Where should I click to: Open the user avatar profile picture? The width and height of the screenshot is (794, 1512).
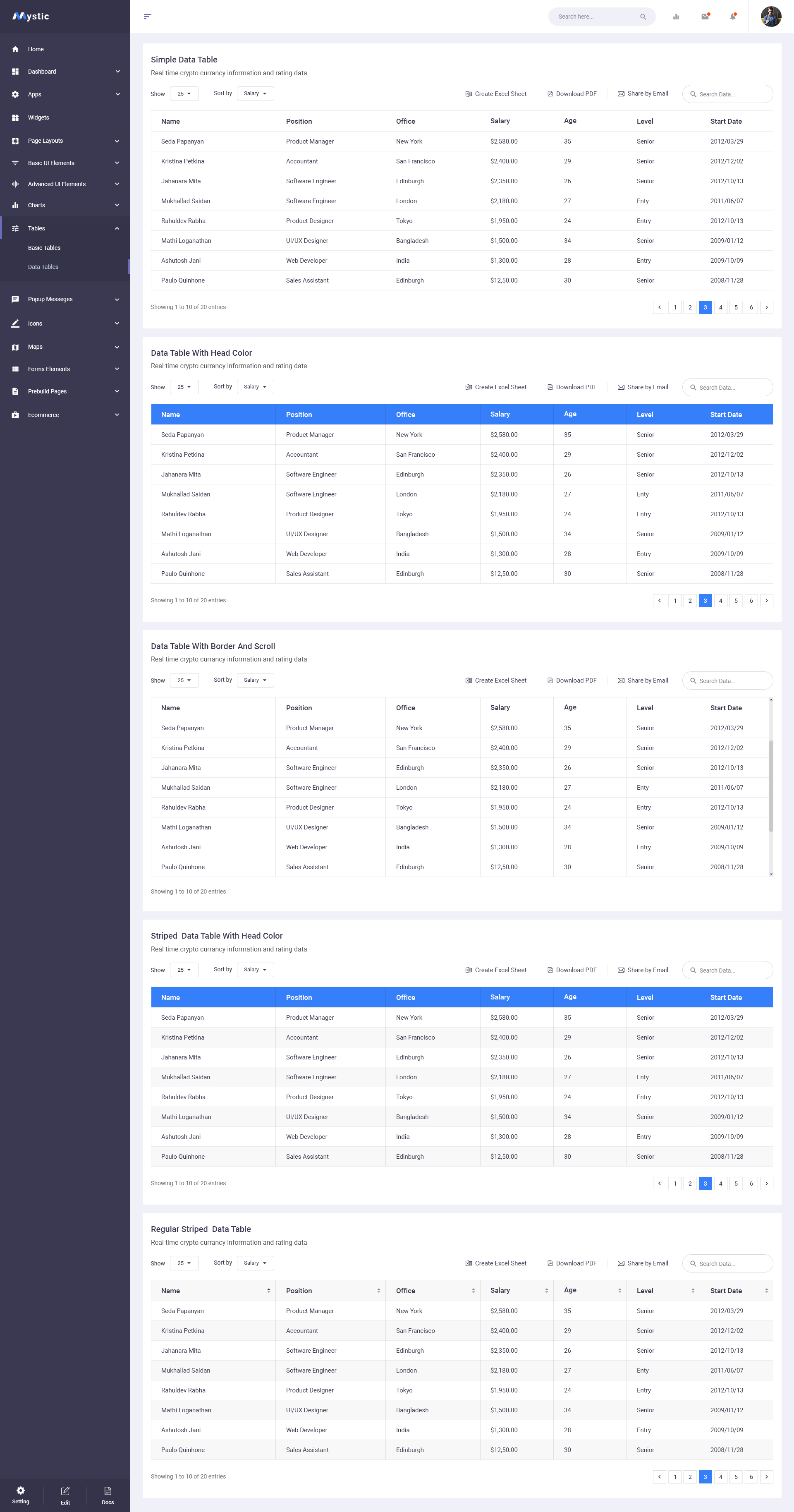pyautogui.click(x=770, y=17)
